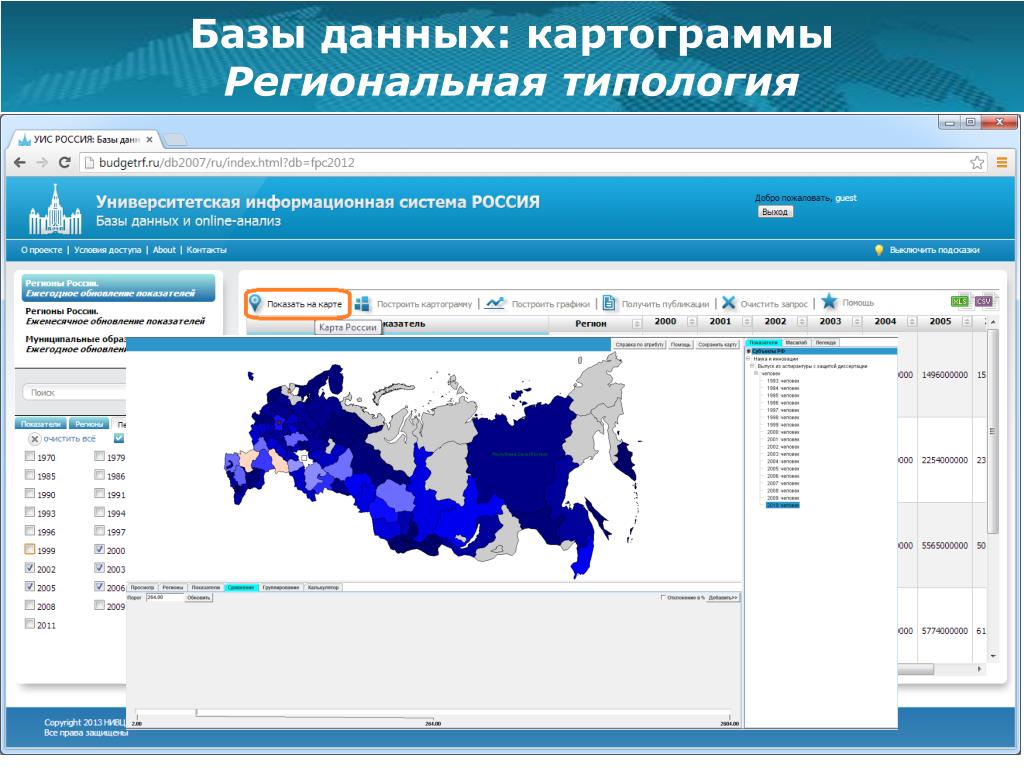1024x768 pixels.
Task: Bookmark the page with the star icon
Action: (976, 163)
